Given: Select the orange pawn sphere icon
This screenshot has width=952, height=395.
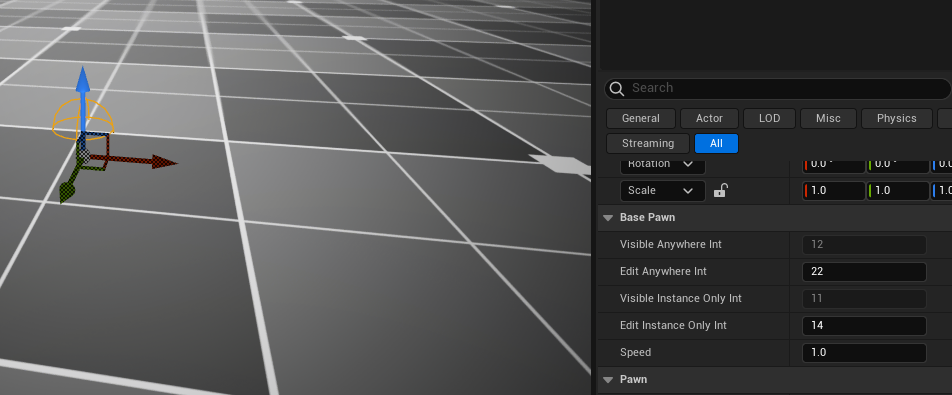Looking at the screenshot, I should (83, 120).
